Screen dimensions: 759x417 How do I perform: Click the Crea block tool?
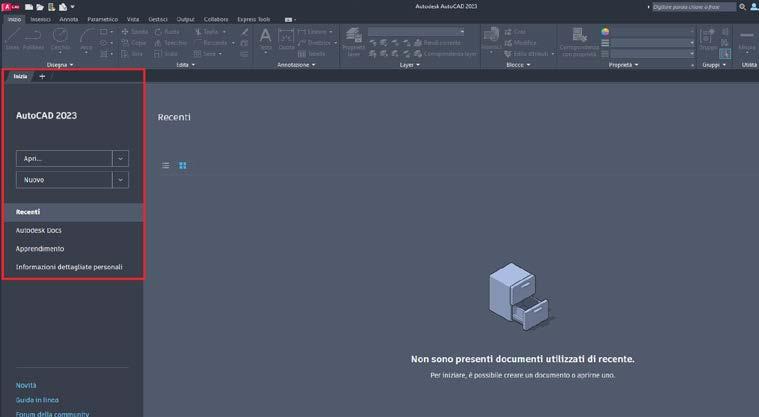[x=515, y=31]
